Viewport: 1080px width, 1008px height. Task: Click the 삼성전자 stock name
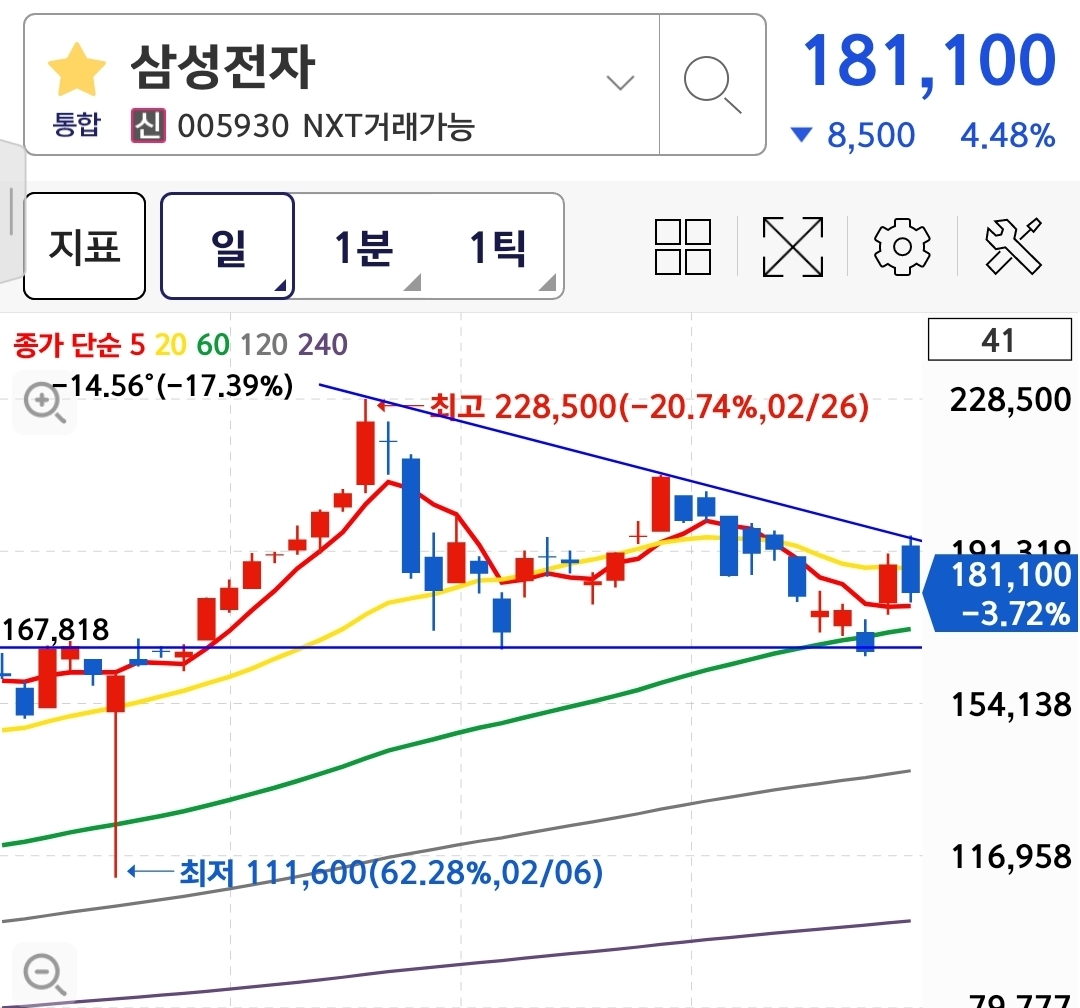coord(222,68)
